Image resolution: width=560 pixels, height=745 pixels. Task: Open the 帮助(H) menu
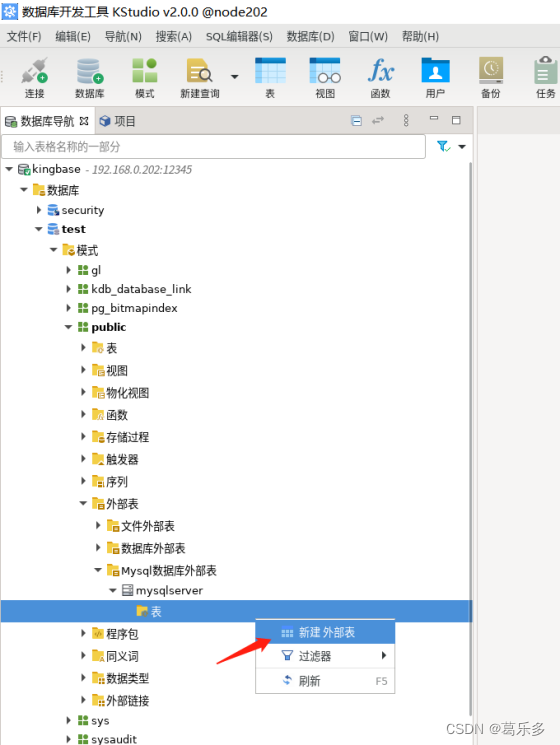pyautogui.click(x=420, y=37)
